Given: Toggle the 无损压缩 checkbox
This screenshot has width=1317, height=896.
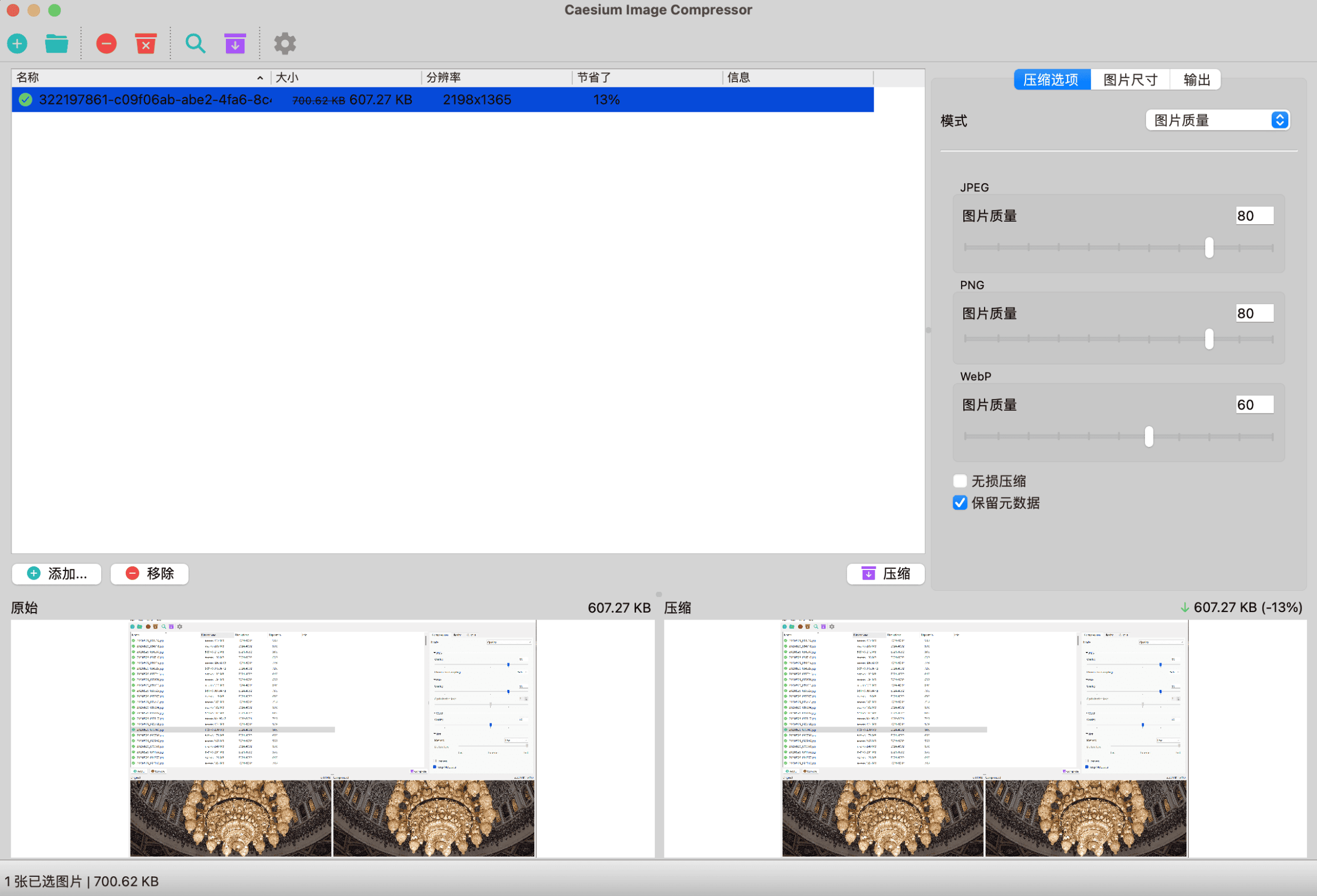Looking at the screenshot, I should pos(960,481).
